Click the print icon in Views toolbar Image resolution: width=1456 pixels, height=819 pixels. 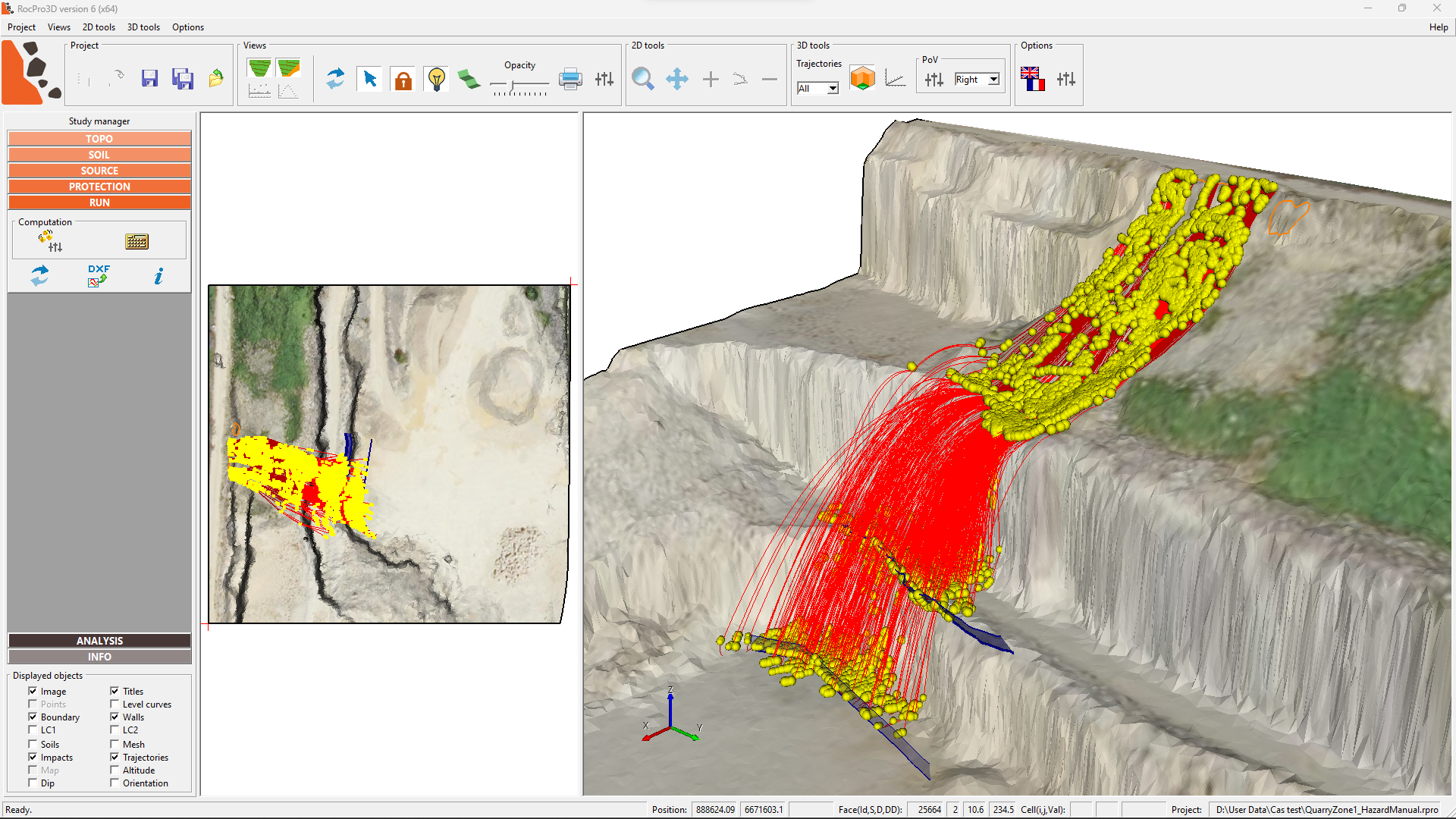(570, 78)
